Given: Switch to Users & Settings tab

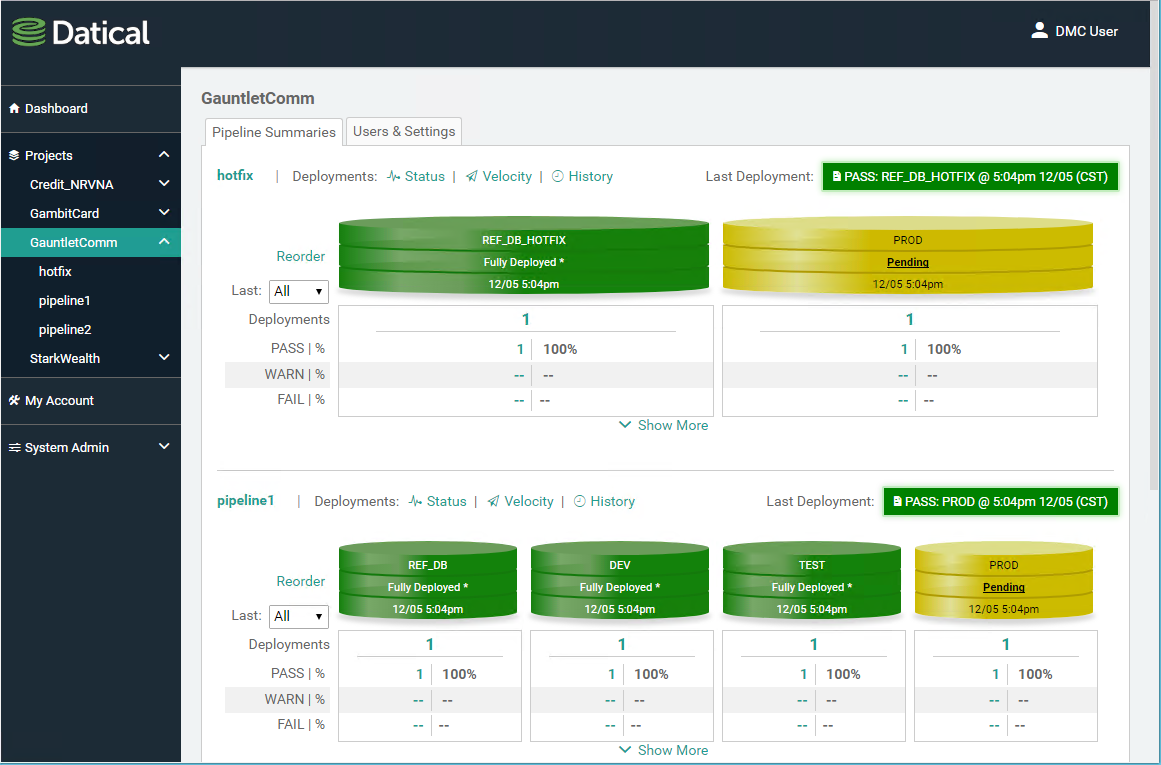Looking at the screenshot, I should point(404,131).
